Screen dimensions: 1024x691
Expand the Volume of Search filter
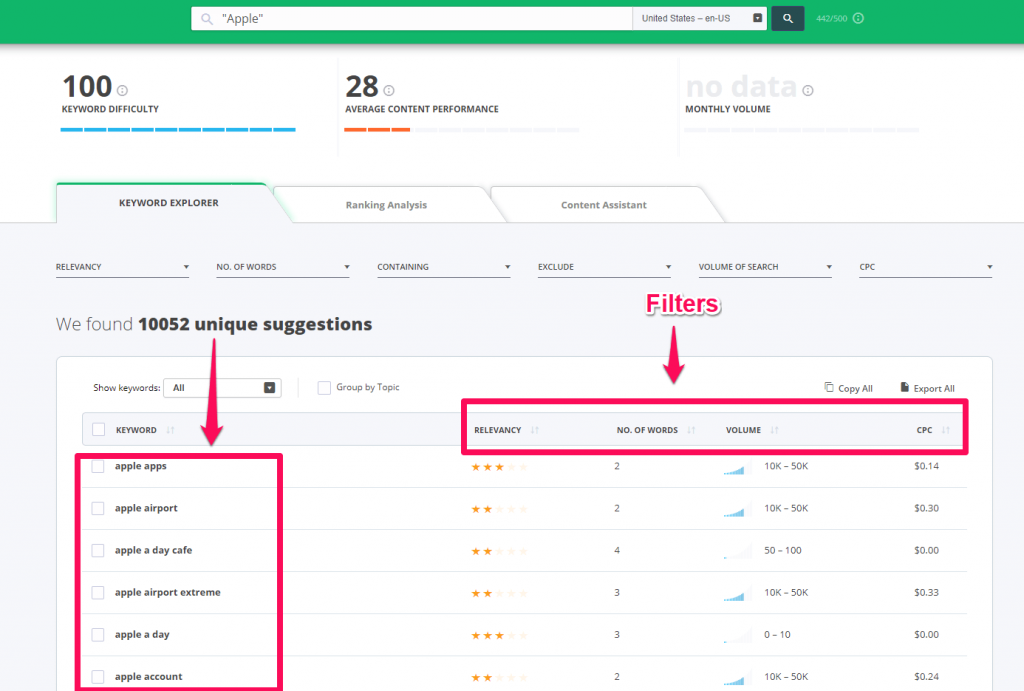pos(765,267)
